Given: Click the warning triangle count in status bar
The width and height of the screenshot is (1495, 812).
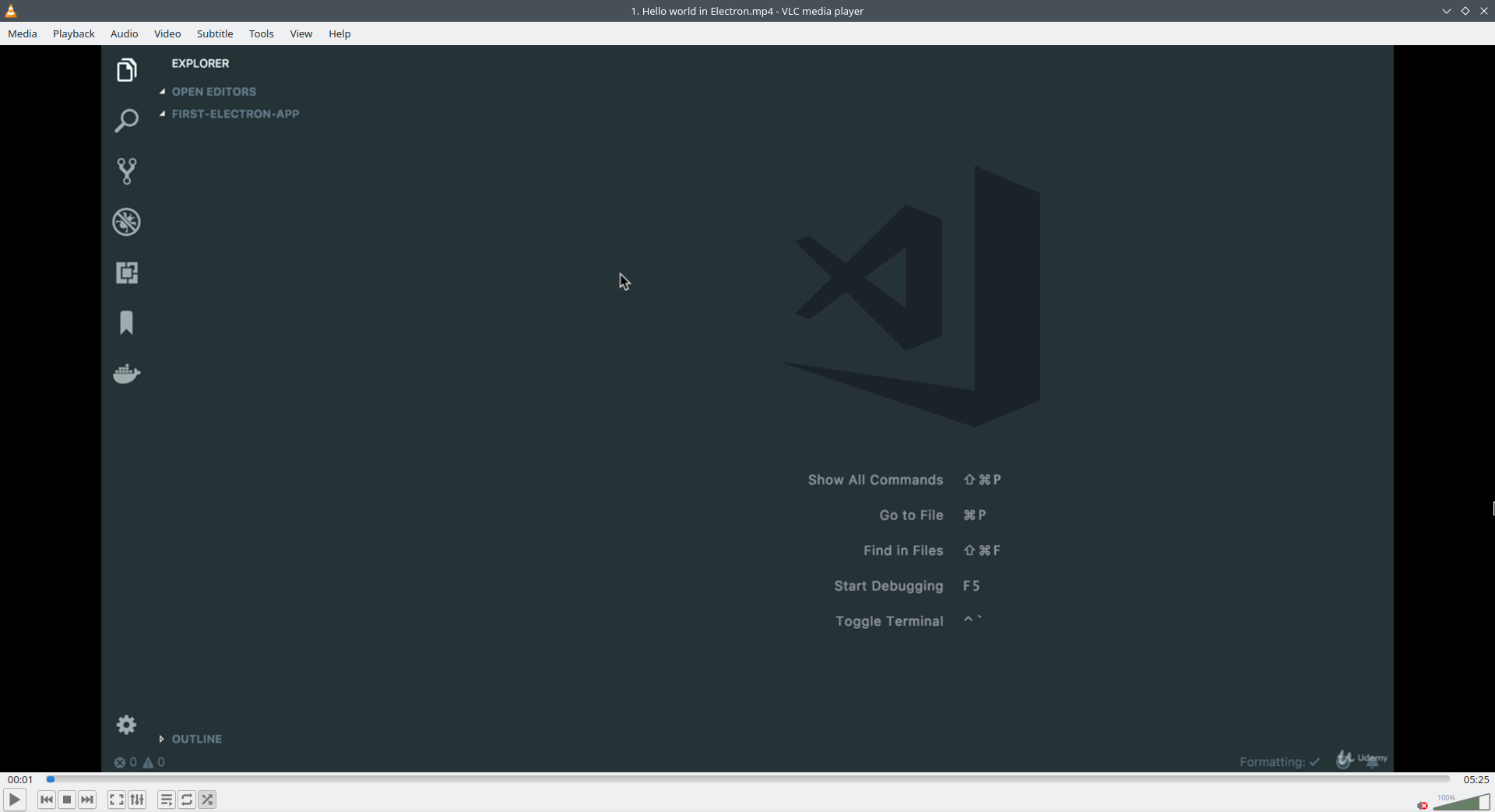Looking at the screenshot, I should click(x=154, y=762).
